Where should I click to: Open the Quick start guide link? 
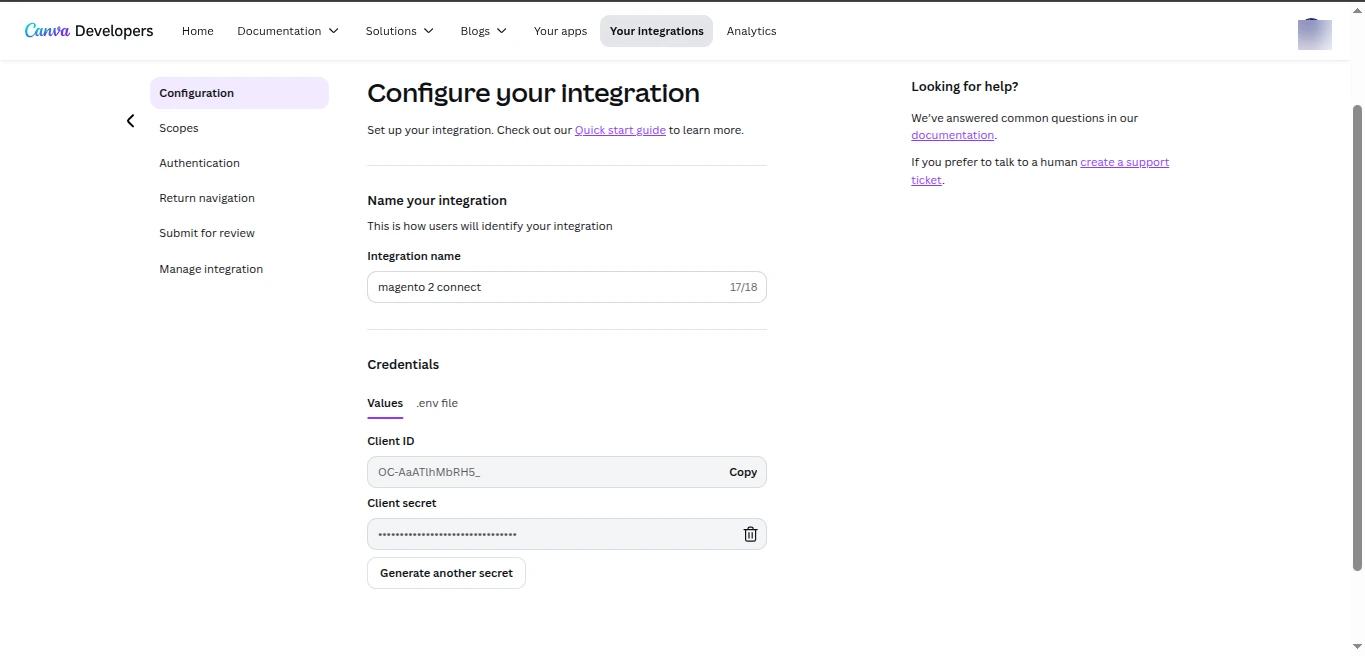tap(620, 130)
